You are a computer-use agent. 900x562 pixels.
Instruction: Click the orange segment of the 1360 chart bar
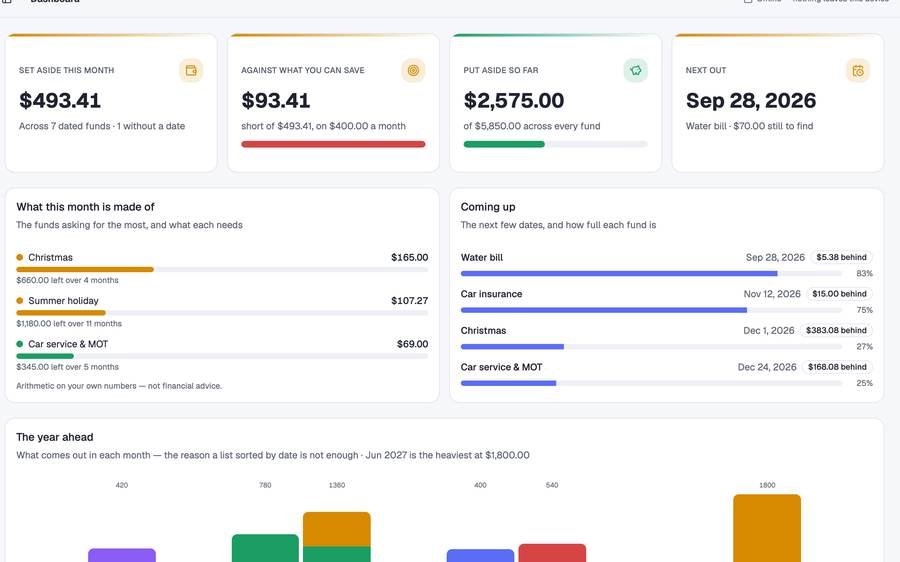[336, 529]
